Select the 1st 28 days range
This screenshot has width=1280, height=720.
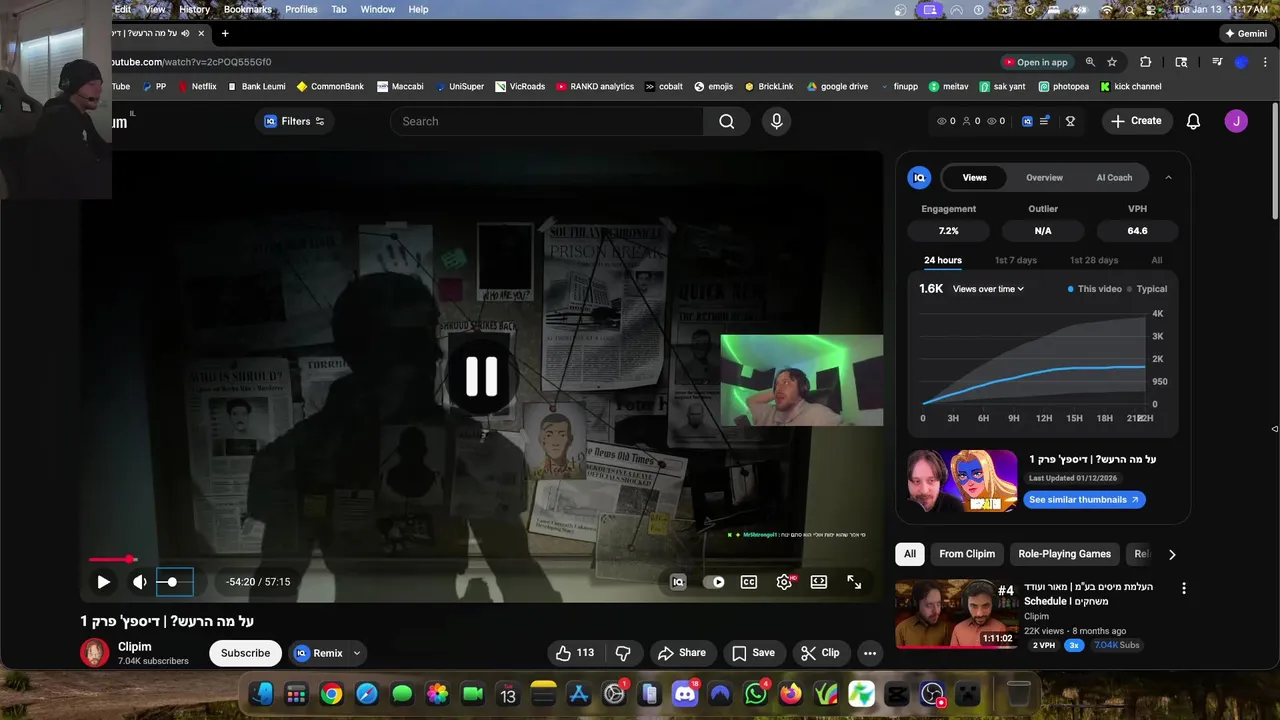pyautogui.click(x=1094, y=260)
